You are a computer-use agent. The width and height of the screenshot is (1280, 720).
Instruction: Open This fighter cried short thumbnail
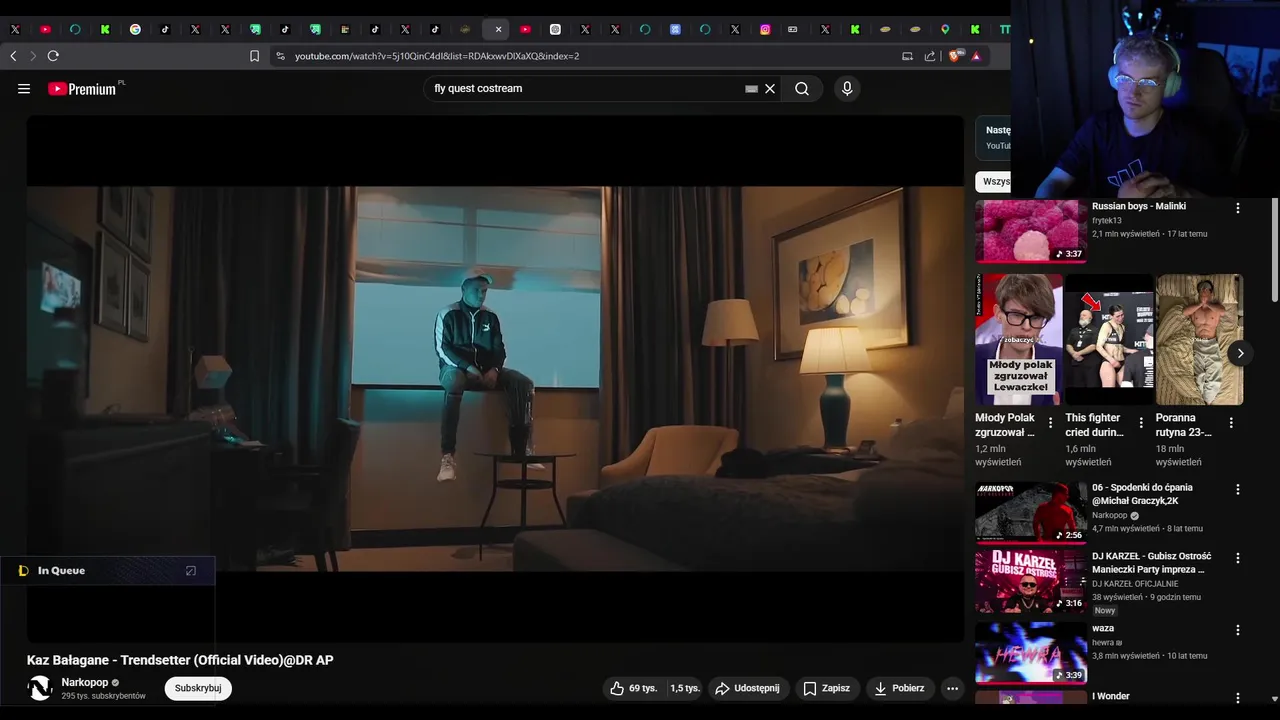coord(1109,339)
